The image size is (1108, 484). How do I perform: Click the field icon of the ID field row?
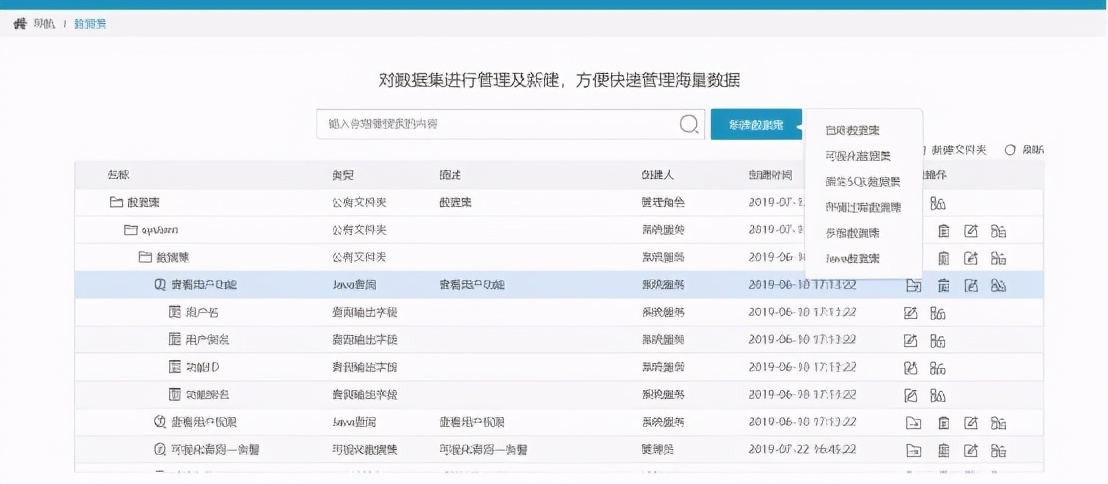(x=175, y=367)
